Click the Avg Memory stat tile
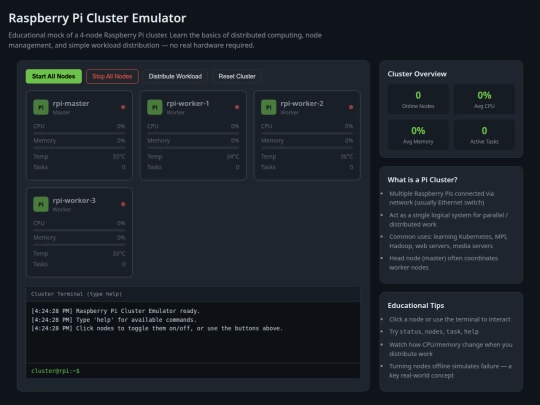 point(418,135)
